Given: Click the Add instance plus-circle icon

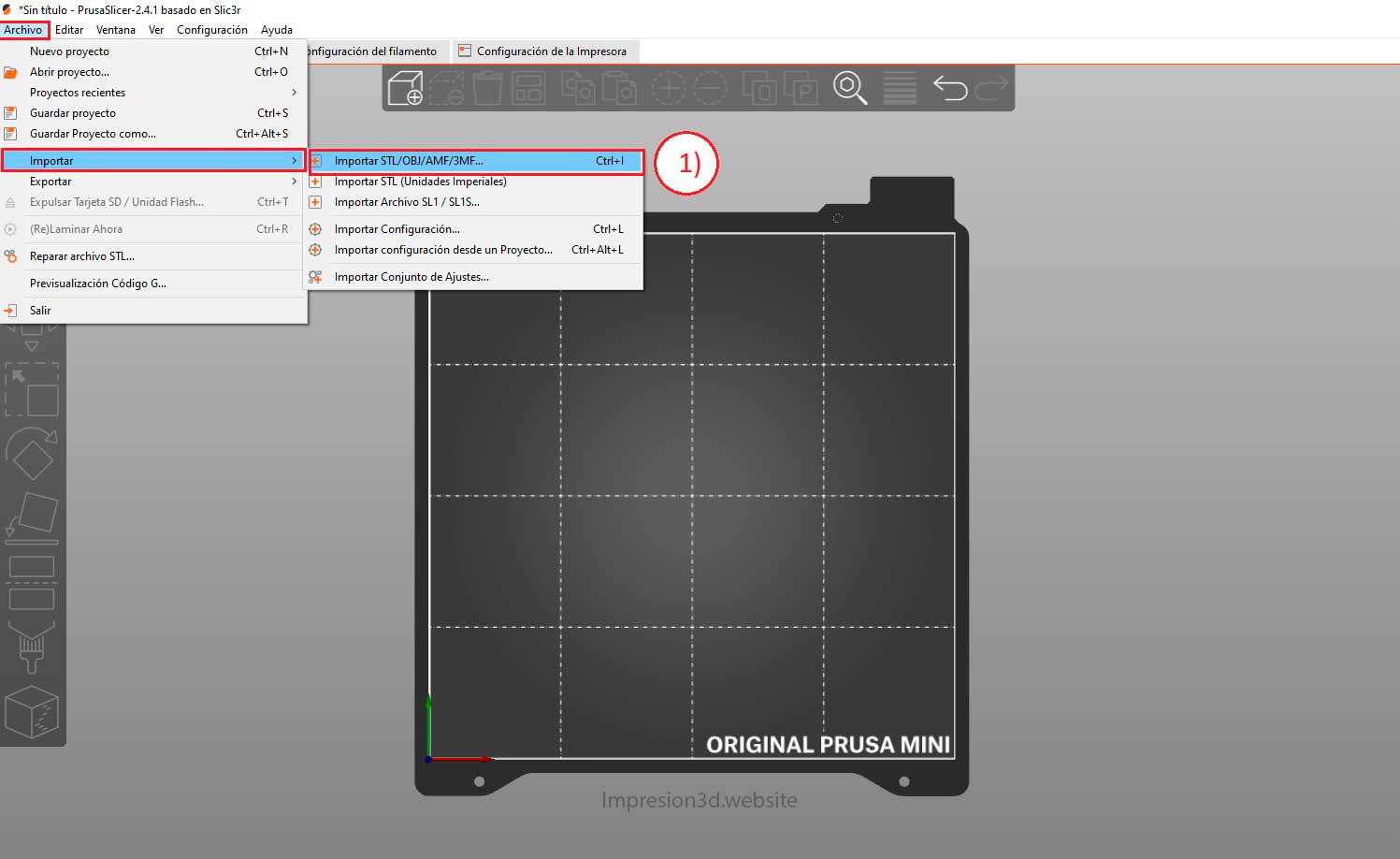Looking at the screenshot, I should (x=669, y=88).
